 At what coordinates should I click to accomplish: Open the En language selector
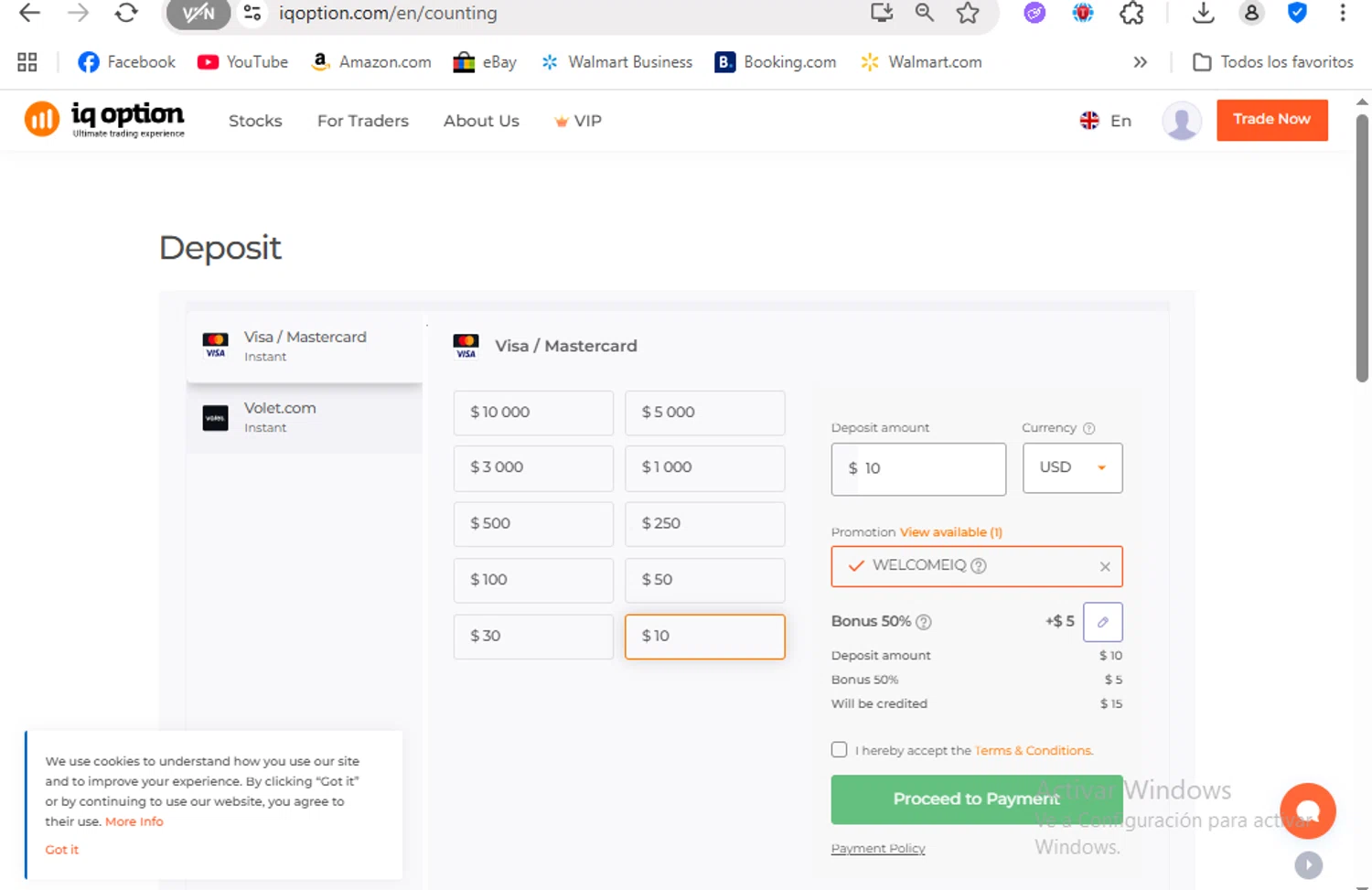pyautogui.click(x=1106, y=121)
